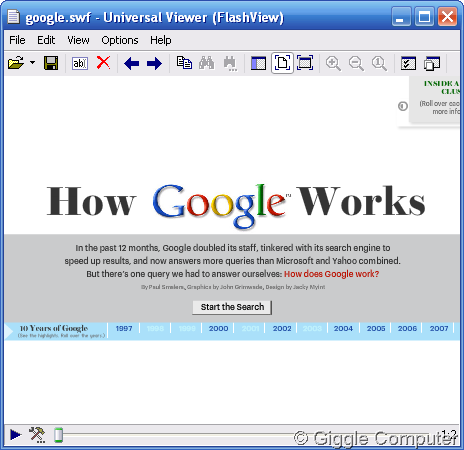Click the rename (ab|) toolbar icon
Image resolution: width=464 pixels, height=450 pixels.
(x=80, y=63)
